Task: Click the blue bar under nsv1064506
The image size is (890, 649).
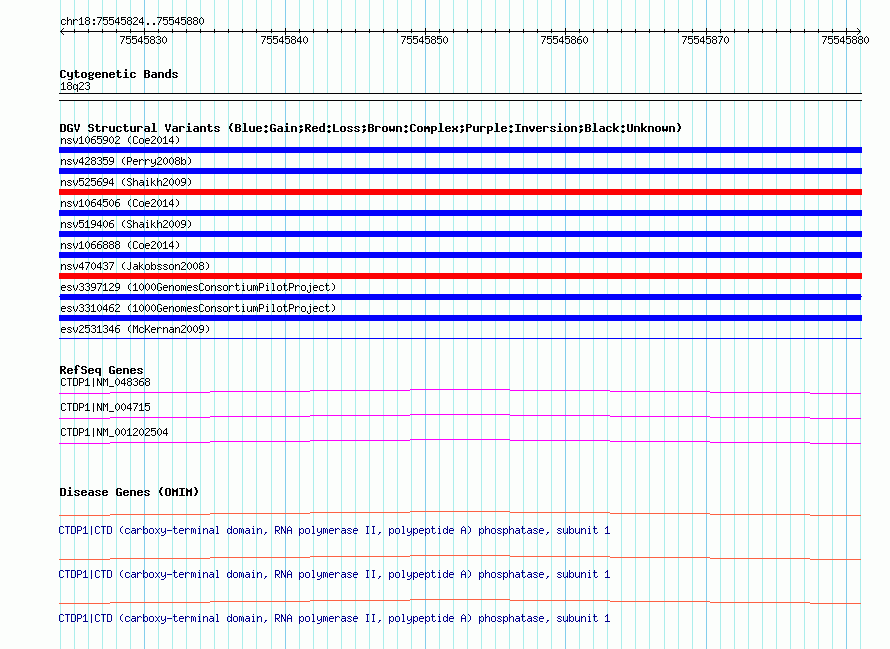Action: pyautogui.click(x=460, y=213)
